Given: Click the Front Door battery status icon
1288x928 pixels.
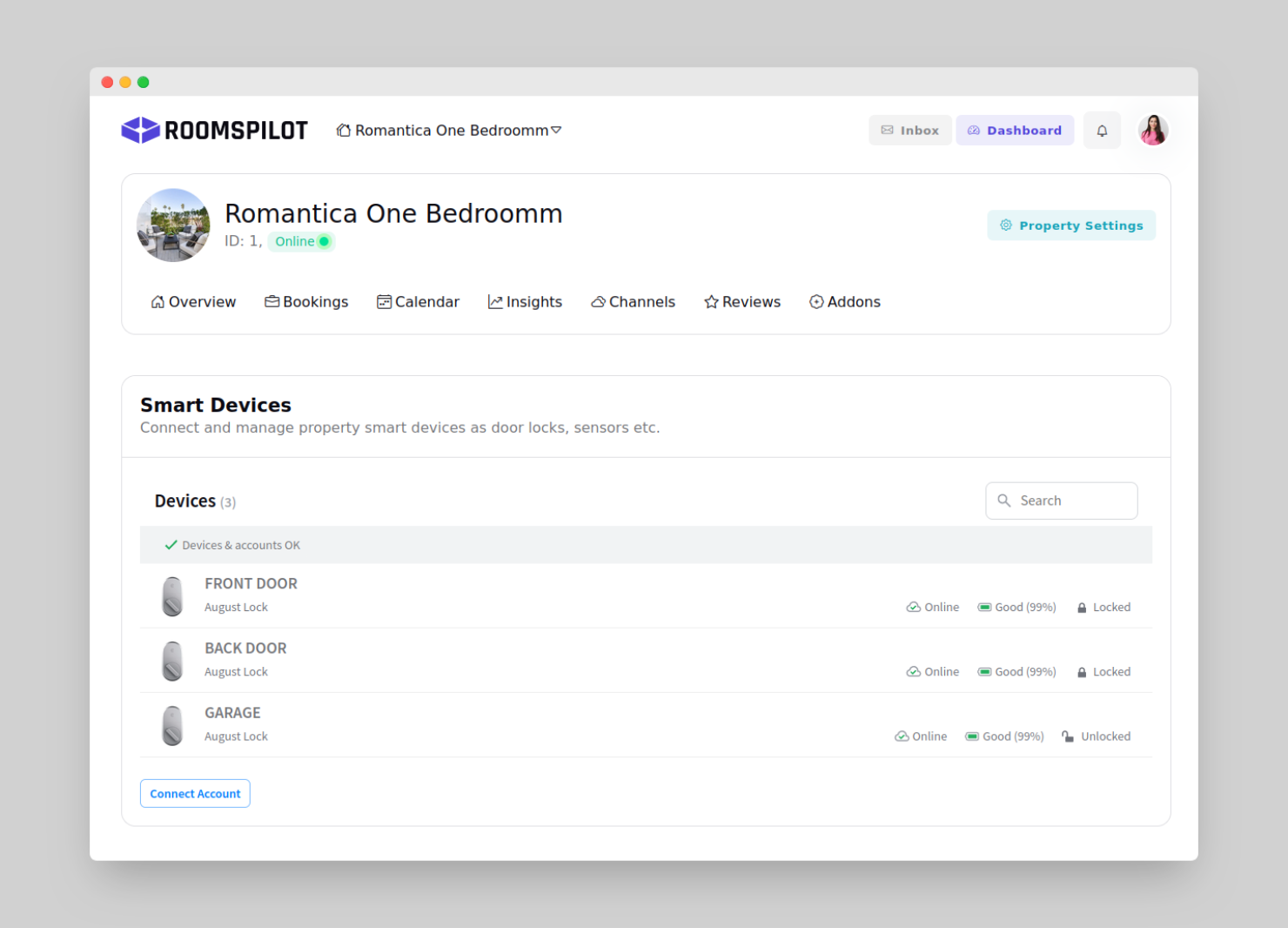Looking at the screenshot, I should click(984, 608).
